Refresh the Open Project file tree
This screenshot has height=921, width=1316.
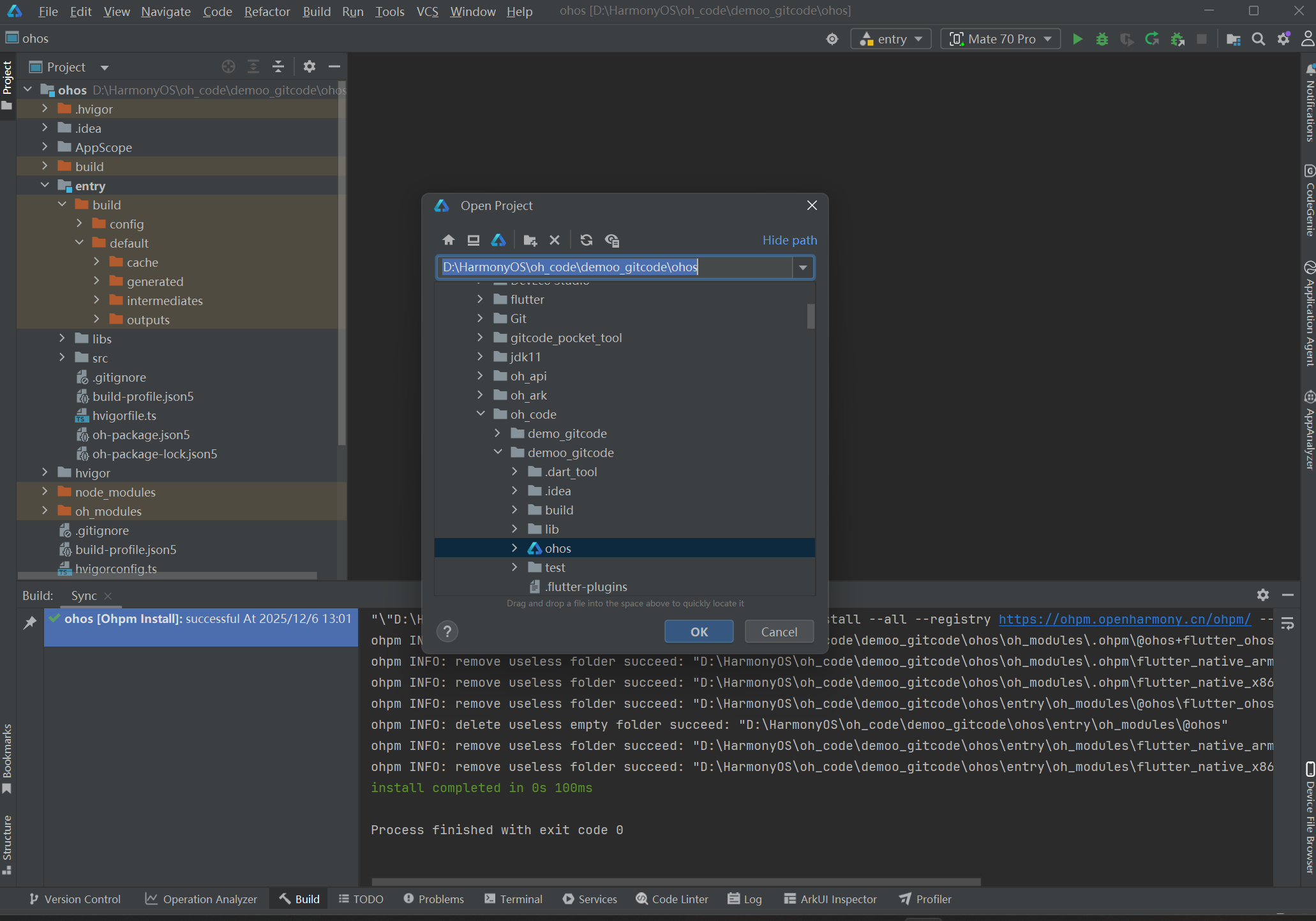pos(586,240)
